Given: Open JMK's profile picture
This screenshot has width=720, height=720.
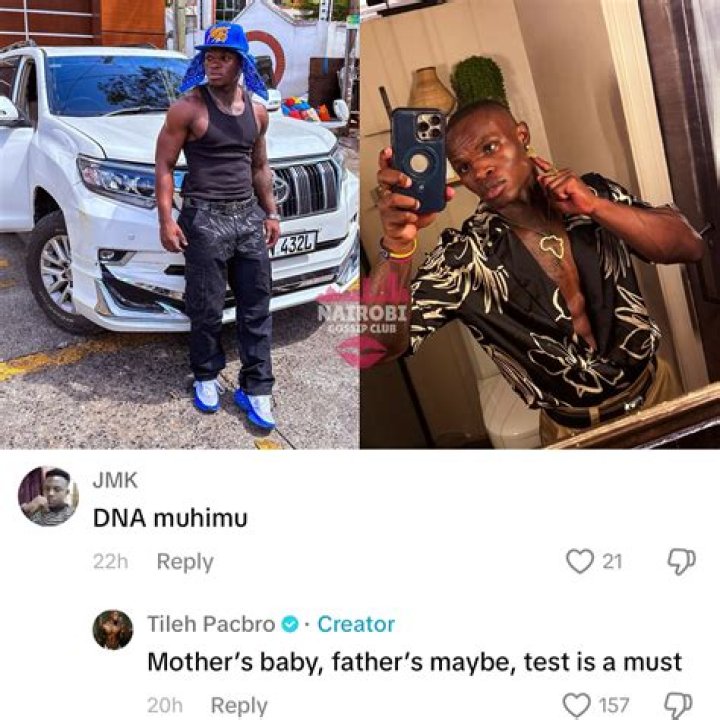Looking at the screenshot, I should (48, 496).
